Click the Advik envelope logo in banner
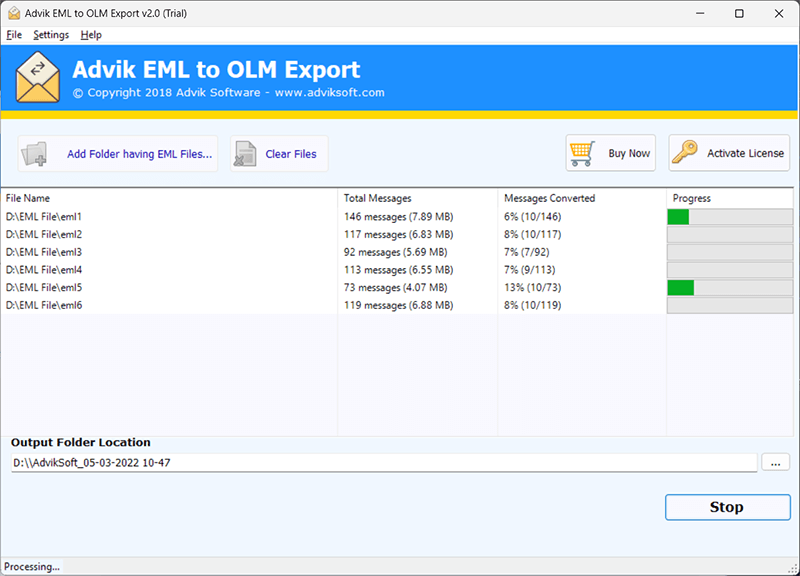This screenshot has width=800, height=576. (x=38, y=77)
